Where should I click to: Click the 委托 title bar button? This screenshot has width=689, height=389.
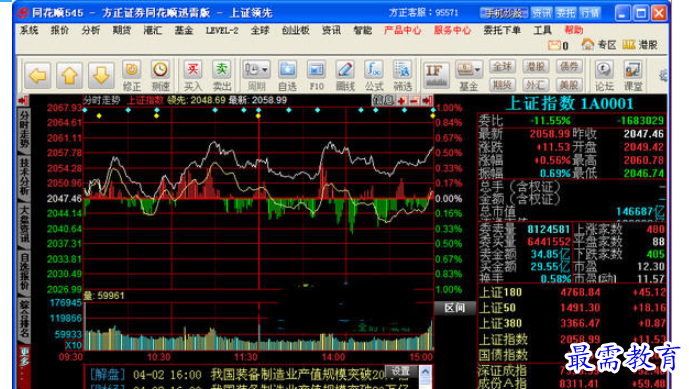(565, 13)
